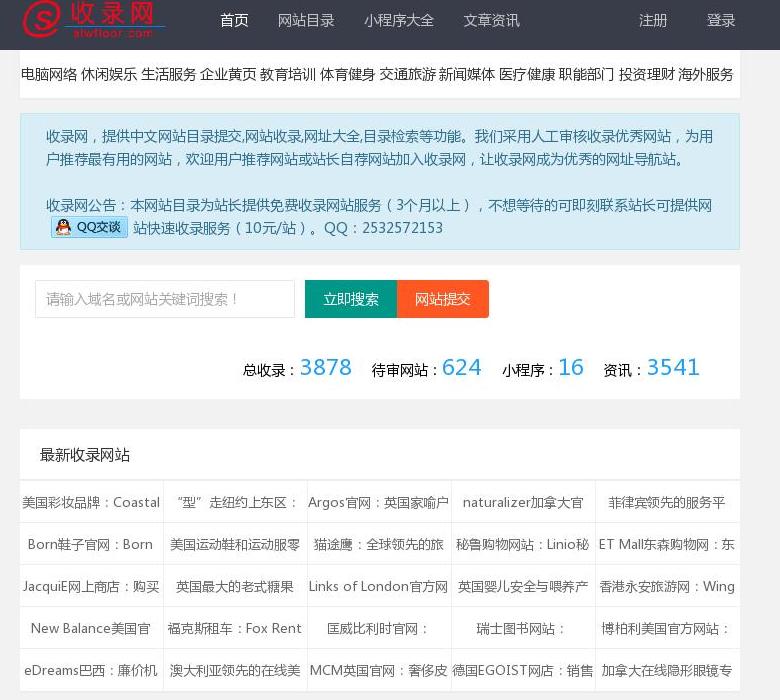The height and width of the screenshot is (700, 780).
Task: Click the 资讯 count 3541
Action: (673, 368)
